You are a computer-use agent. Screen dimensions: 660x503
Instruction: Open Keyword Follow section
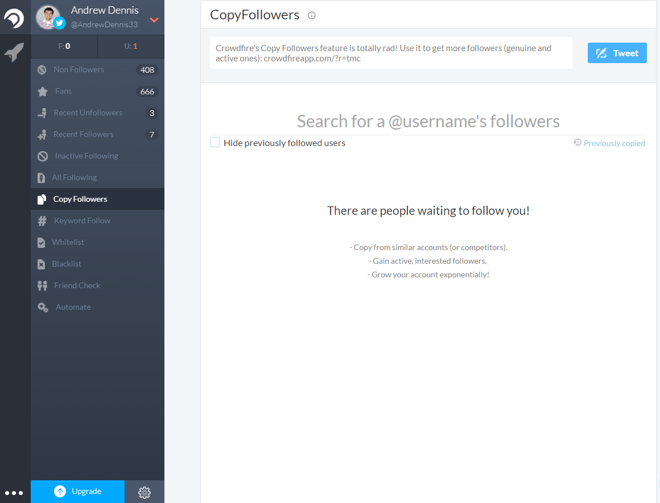(x=98, y=221)
